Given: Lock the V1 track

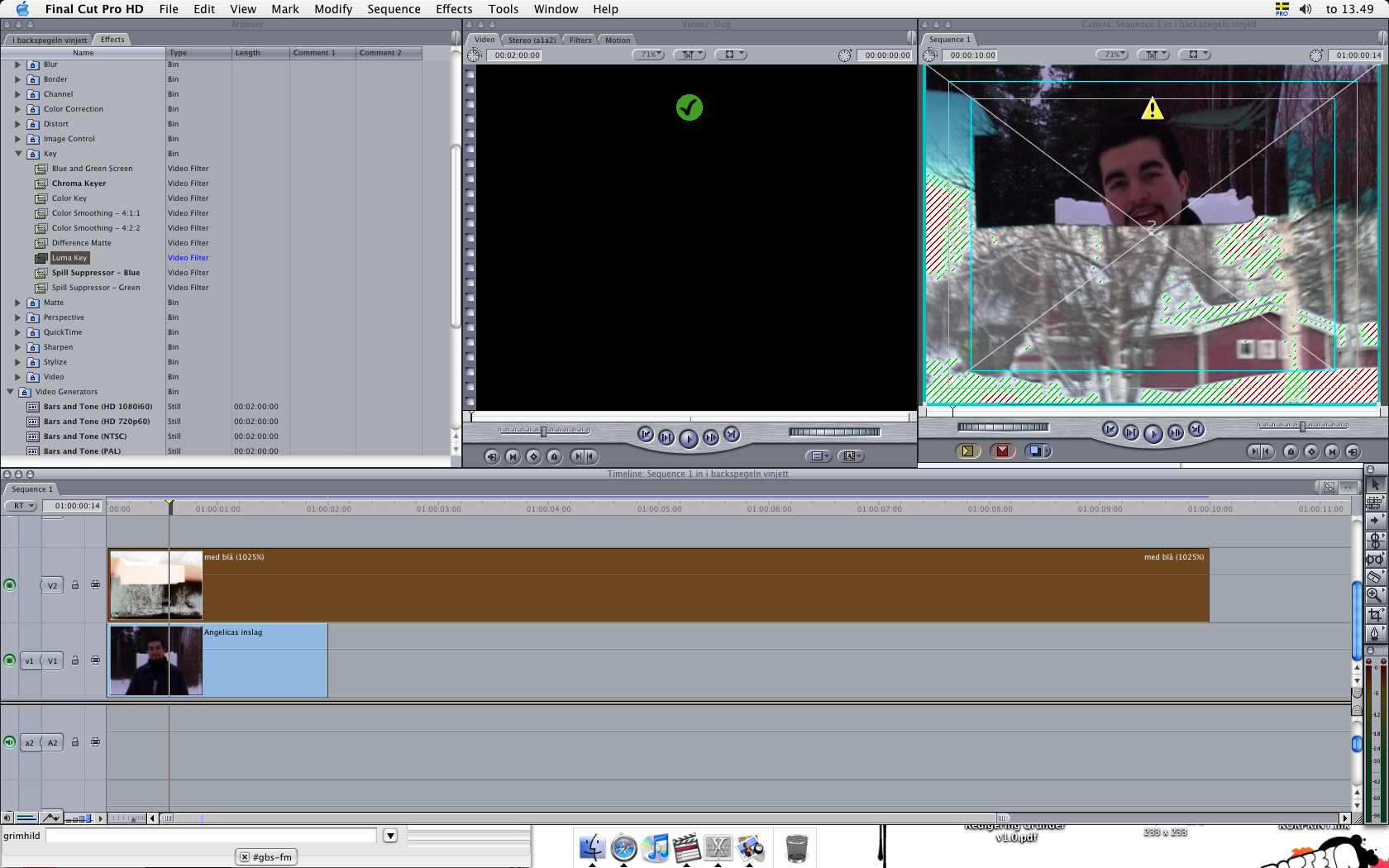Looking at the screenshot, I should [75, 661].
